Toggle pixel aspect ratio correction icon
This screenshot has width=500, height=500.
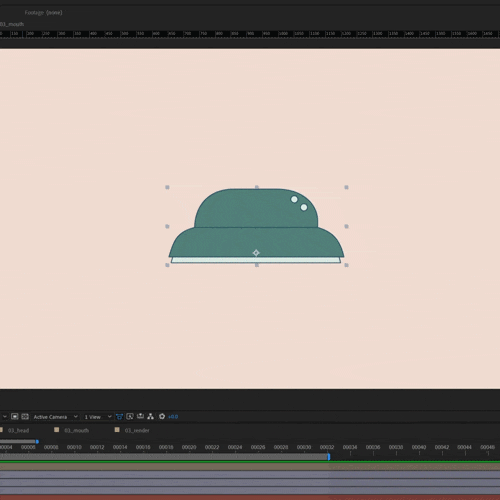coord(119,416)
